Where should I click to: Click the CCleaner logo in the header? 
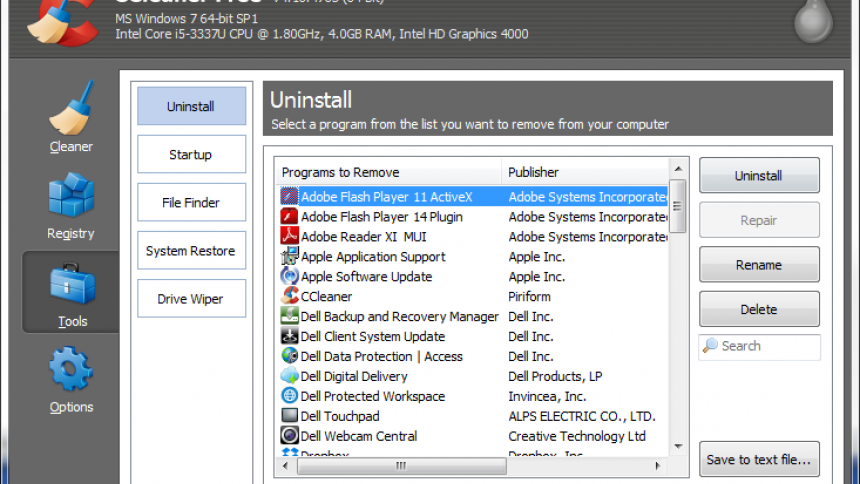[x=63, y=22]
